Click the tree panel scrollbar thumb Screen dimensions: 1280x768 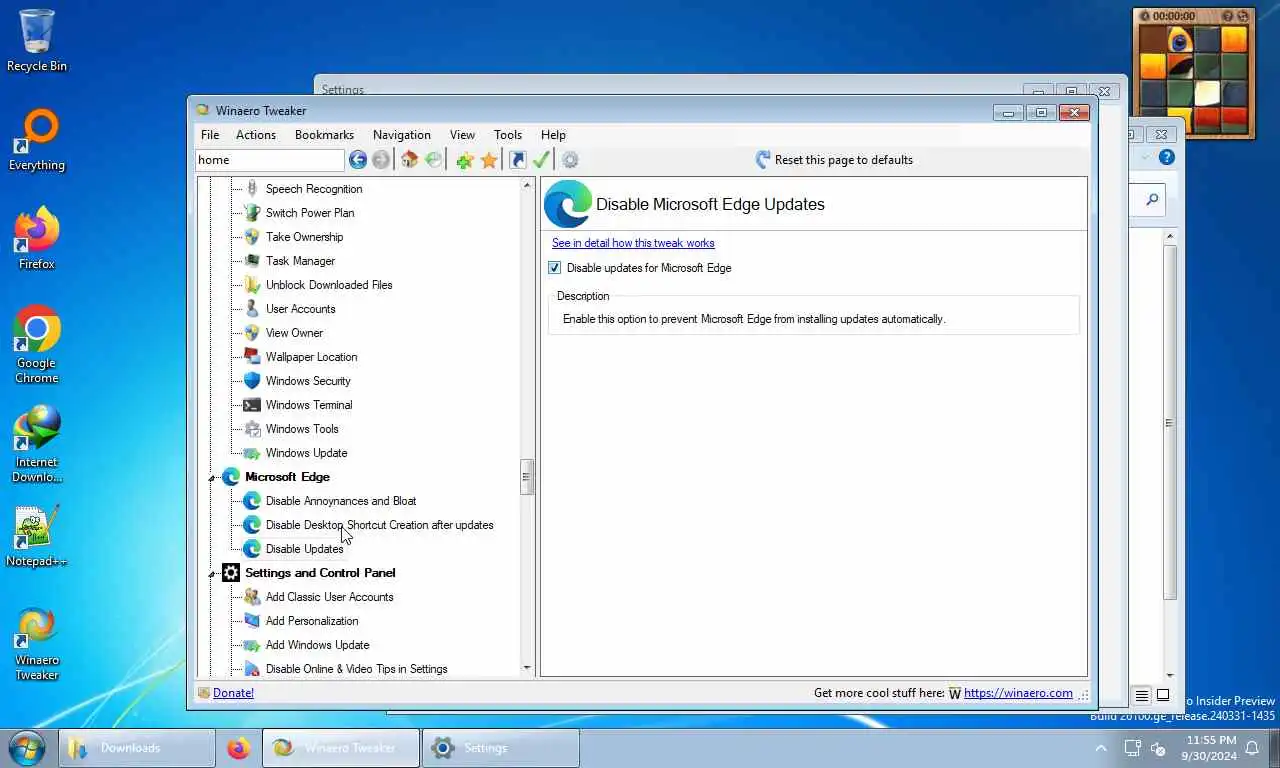tap(527, 478)
